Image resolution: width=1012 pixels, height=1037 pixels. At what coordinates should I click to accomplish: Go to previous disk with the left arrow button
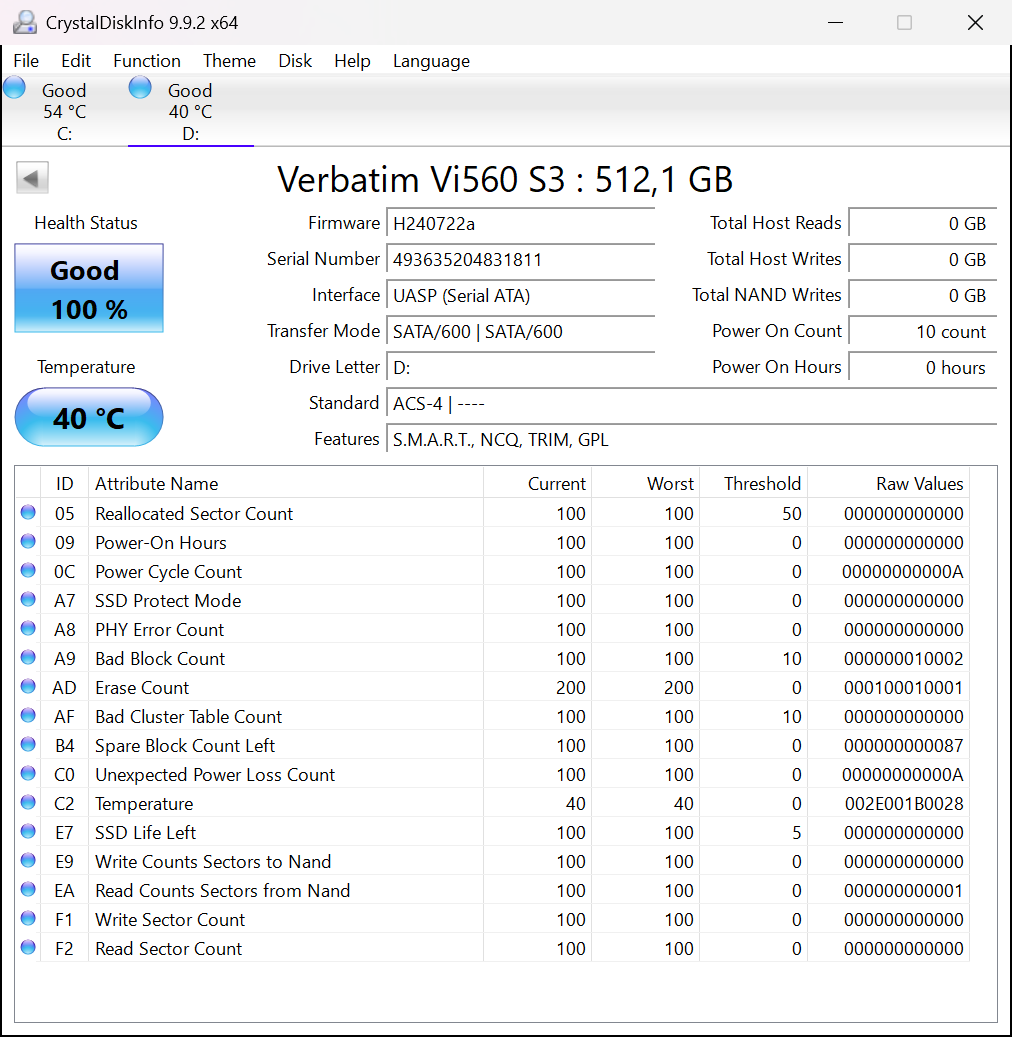coord(32,178)
